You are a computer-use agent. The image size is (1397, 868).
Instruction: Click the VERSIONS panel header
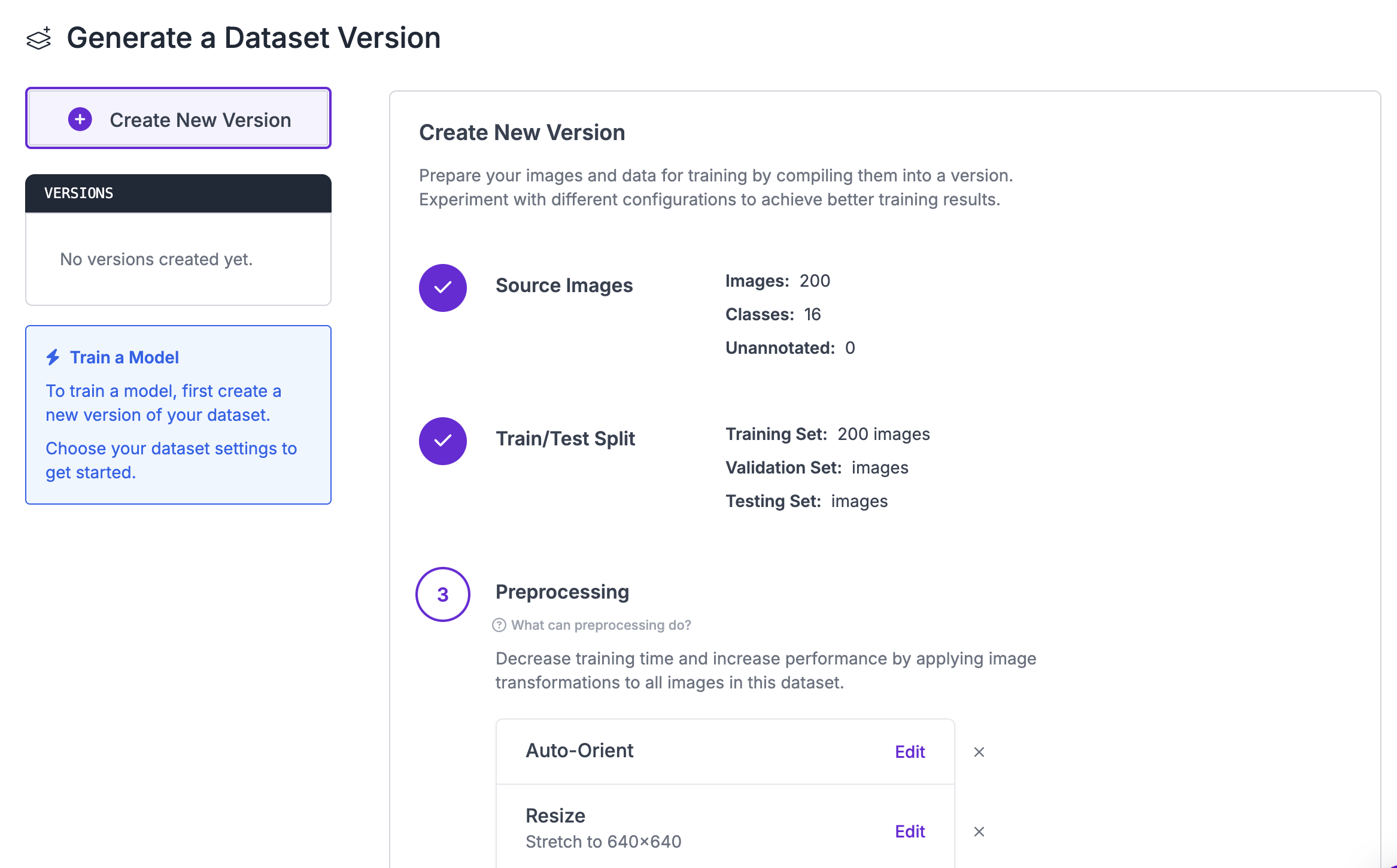click(x=178, y=193)
